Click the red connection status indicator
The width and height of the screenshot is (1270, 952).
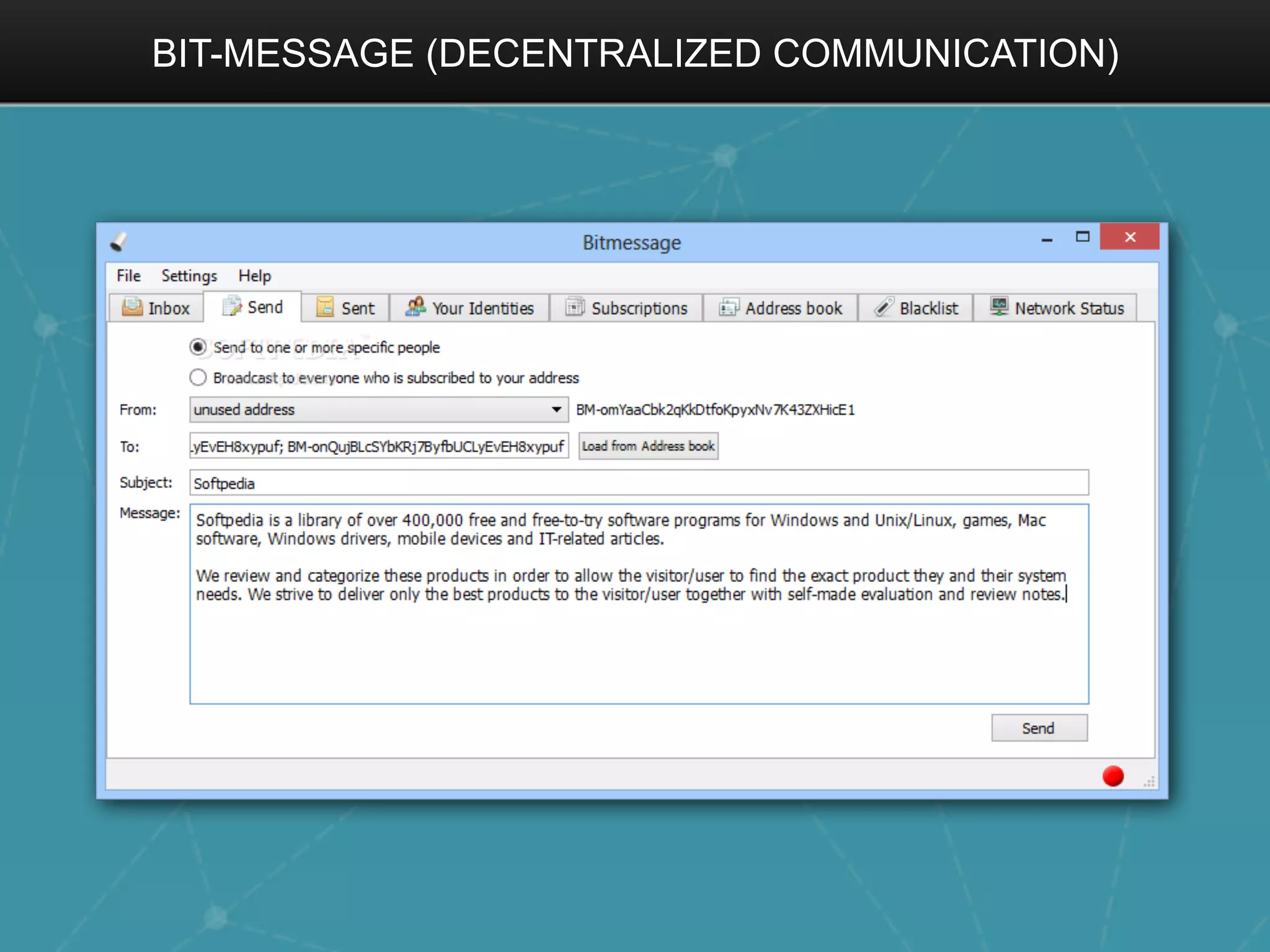tap(1113, 776)
